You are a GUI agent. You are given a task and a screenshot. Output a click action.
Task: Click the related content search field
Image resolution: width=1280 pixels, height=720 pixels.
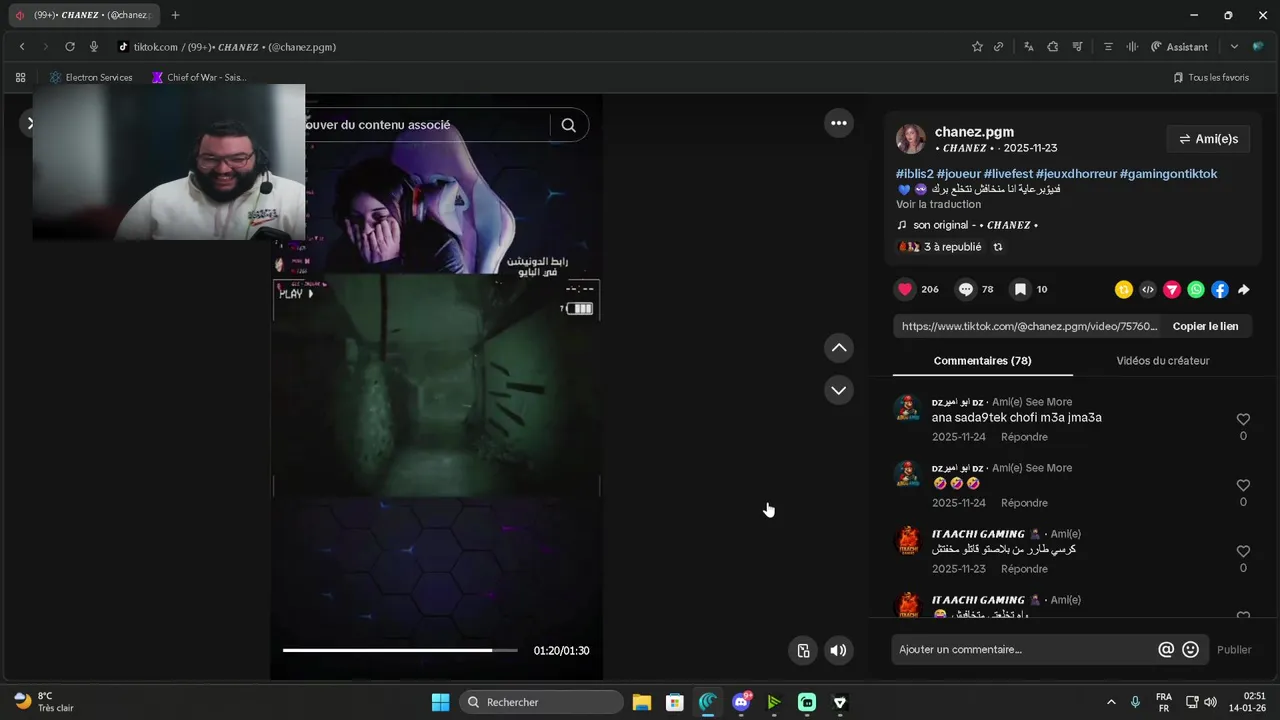click(425, 125)
